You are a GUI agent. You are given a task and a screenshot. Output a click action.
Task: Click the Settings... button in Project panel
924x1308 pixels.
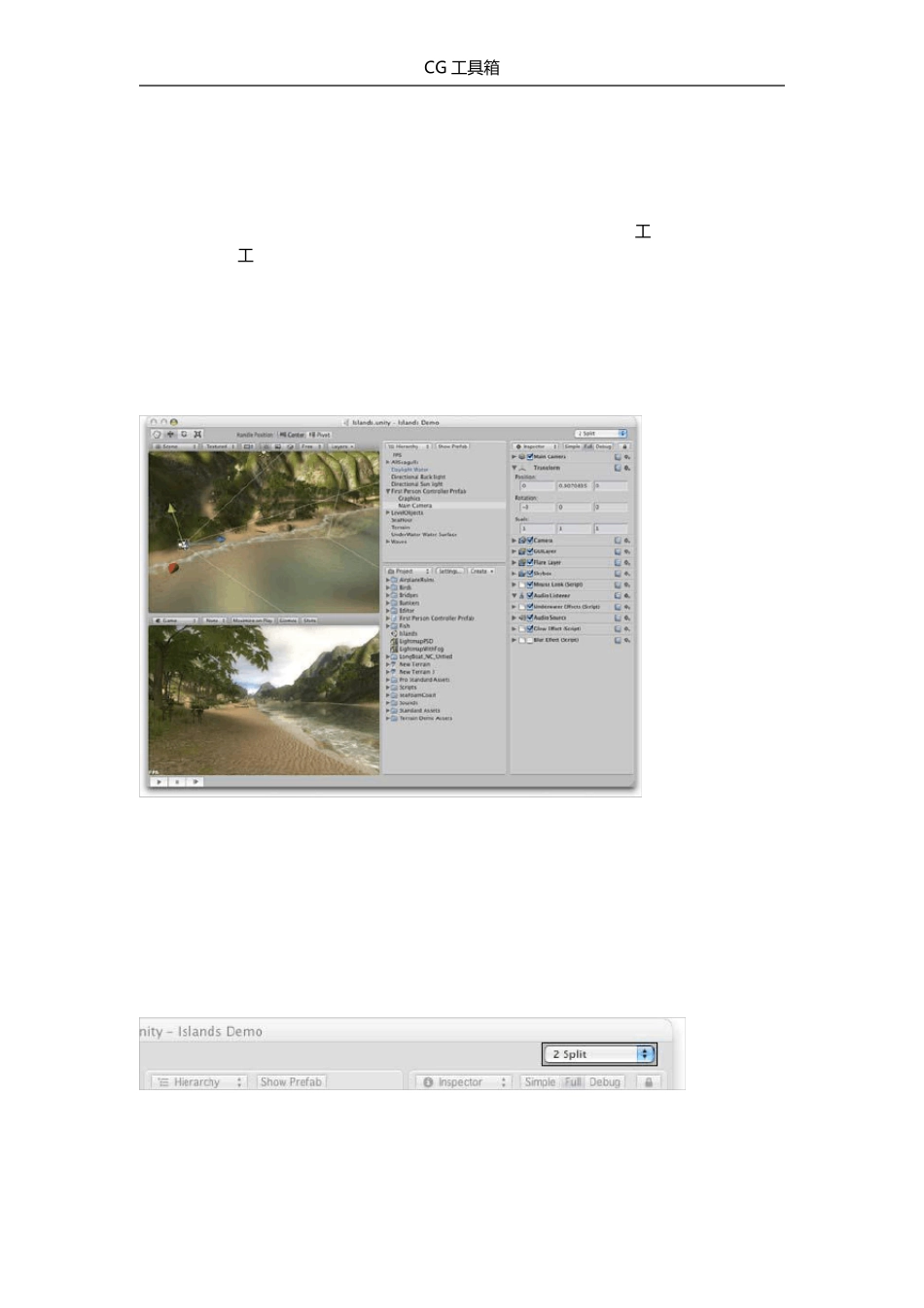pyautogui.click(x=450, y=571)
